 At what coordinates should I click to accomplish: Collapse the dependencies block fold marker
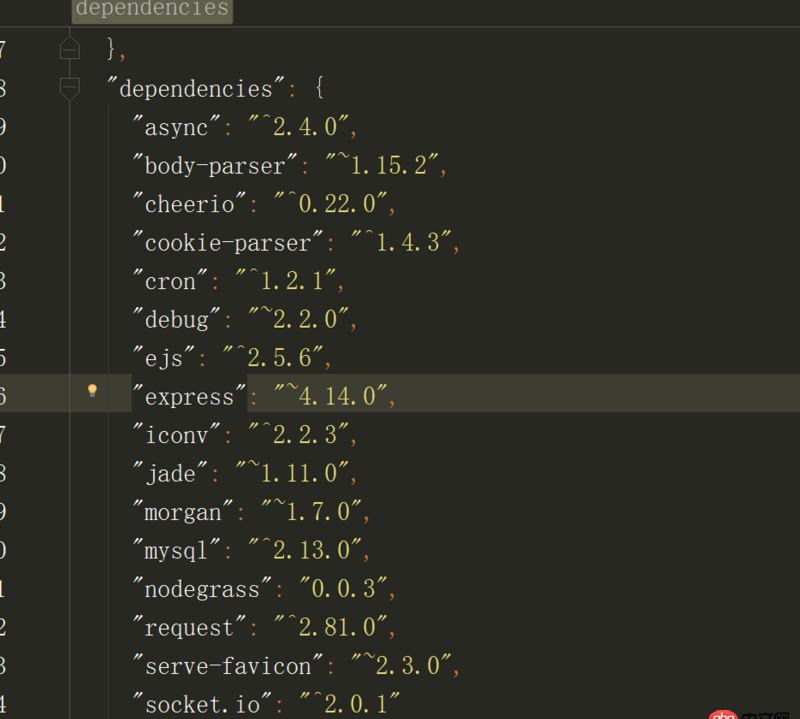[69, 88]
